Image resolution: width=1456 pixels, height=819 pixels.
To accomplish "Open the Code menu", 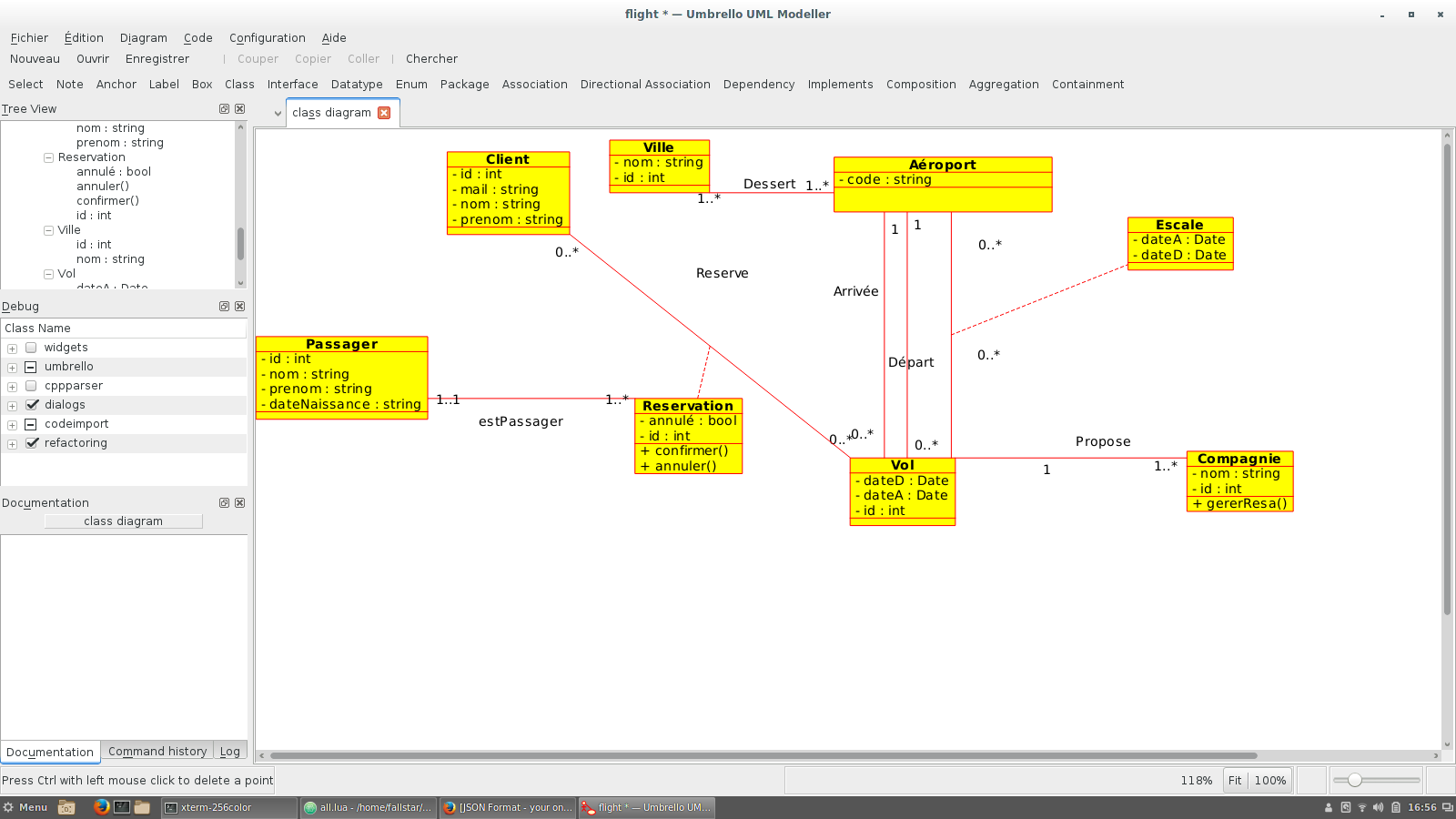I will coord(198,38).
